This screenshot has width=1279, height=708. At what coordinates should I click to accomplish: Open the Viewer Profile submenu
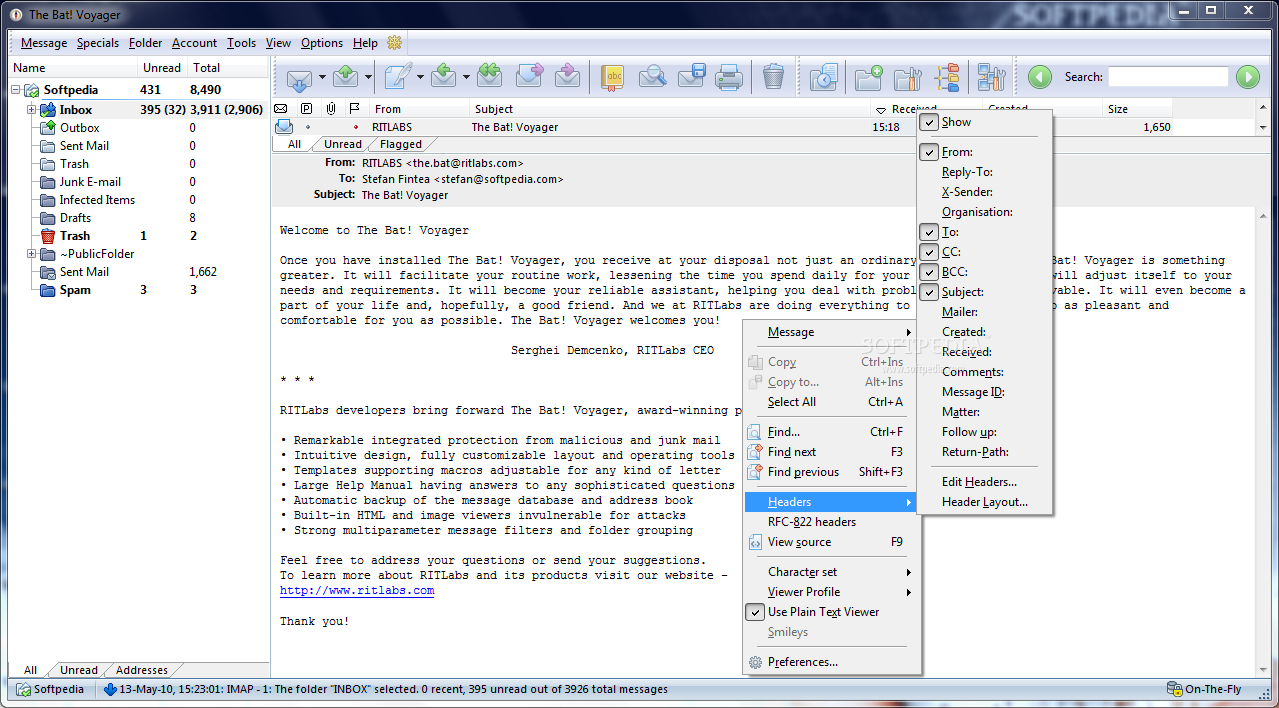(830, 592)
